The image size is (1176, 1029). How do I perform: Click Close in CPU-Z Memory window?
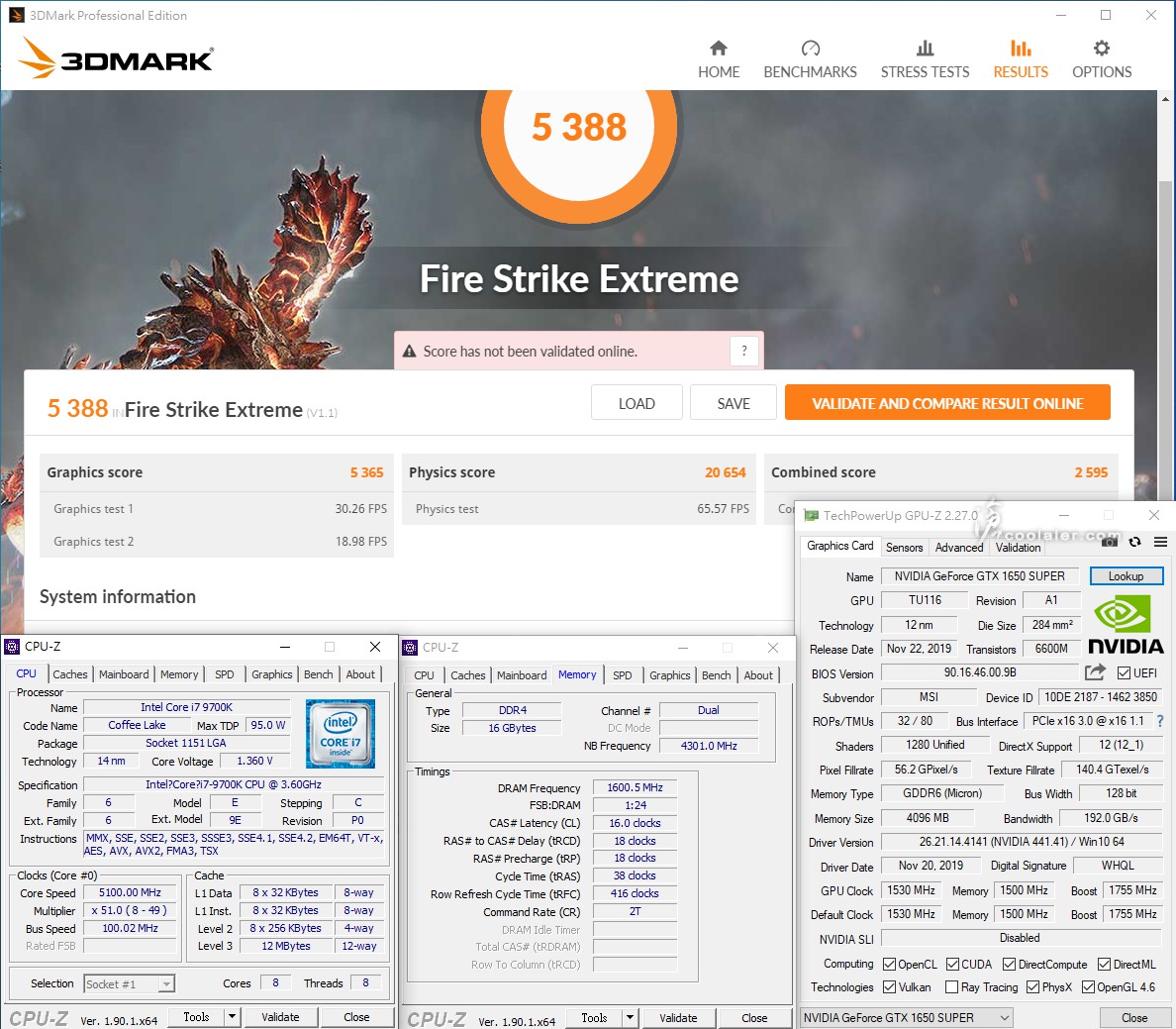[x=754, y=1018]
